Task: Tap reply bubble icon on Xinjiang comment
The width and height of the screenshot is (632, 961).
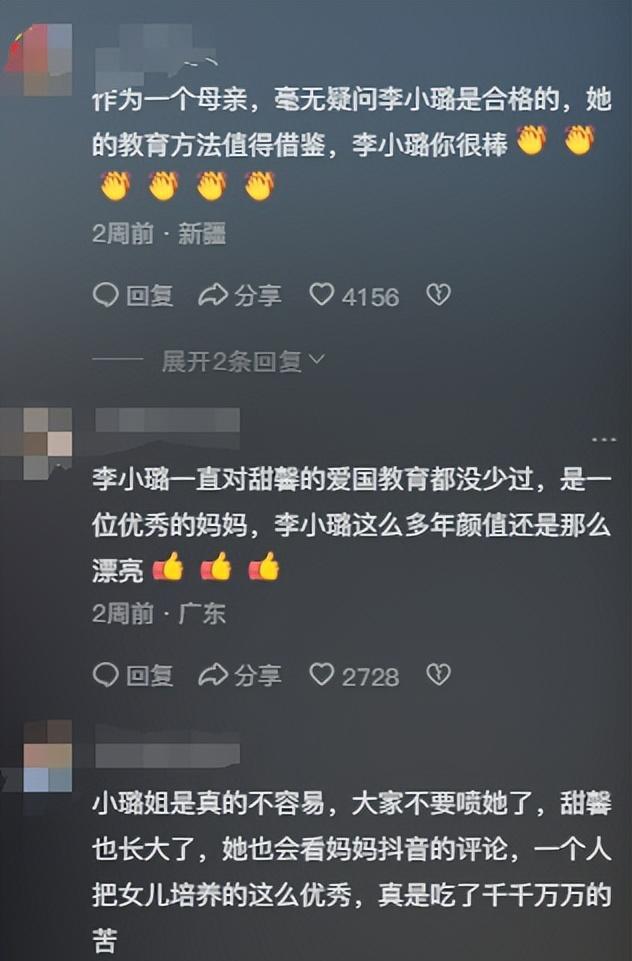Action: [105, 295]
